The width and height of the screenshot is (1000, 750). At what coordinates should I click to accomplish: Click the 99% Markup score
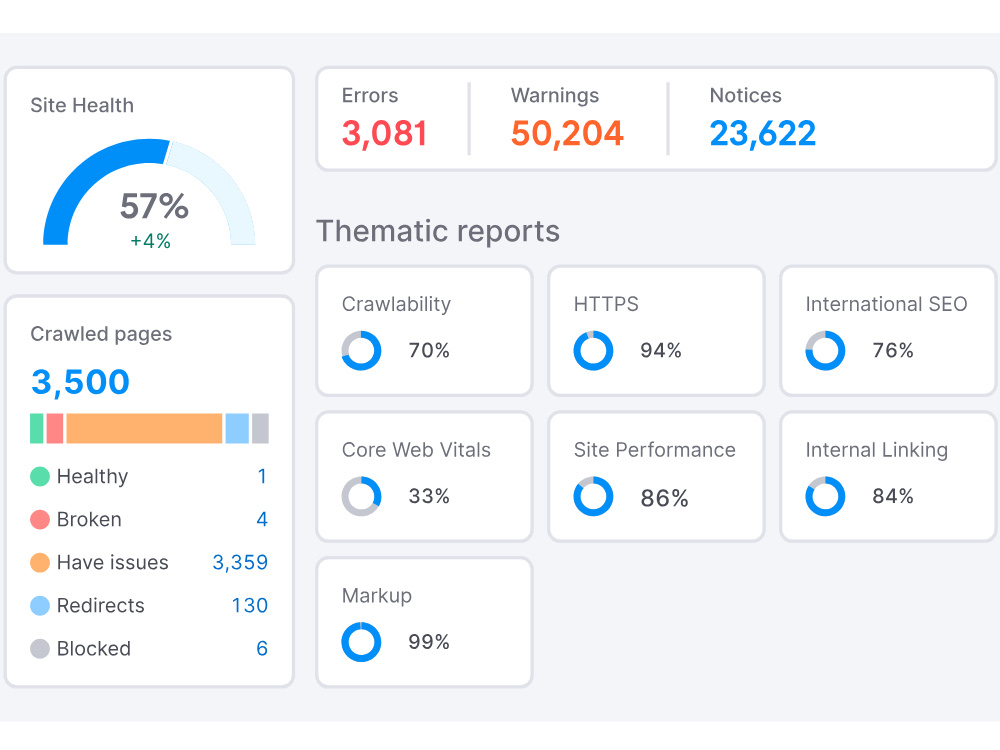point(429,642)
